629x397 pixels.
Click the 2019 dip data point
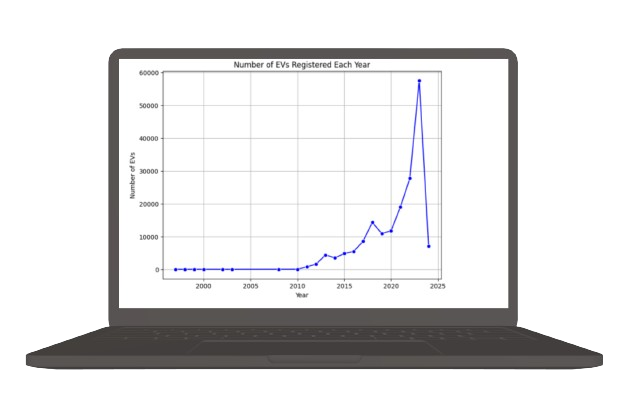[x=382, y=234]
